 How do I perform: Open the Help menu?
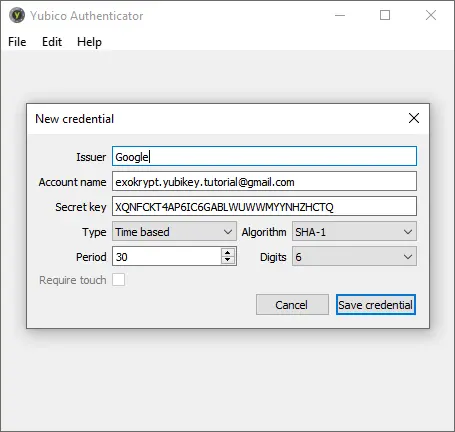coord(89,42)
